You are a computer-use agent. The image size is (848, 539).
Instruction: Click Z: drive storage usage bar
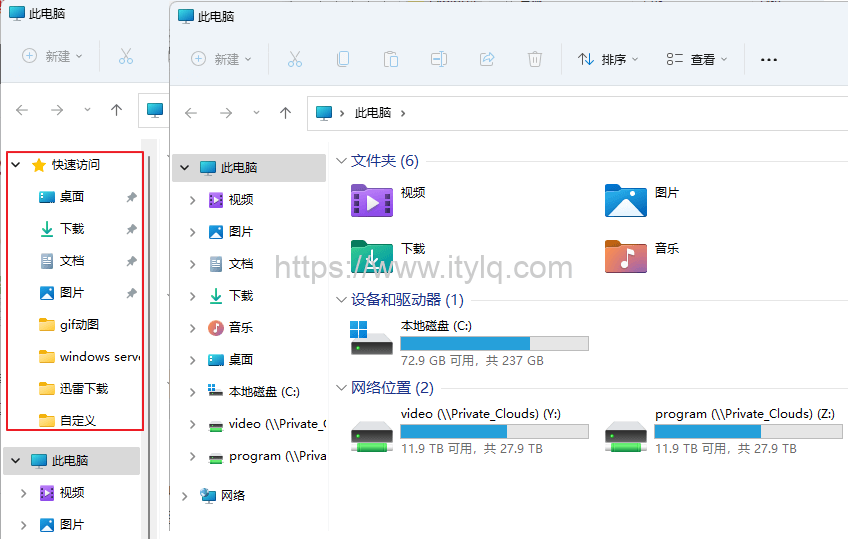[x=748, y=431]
